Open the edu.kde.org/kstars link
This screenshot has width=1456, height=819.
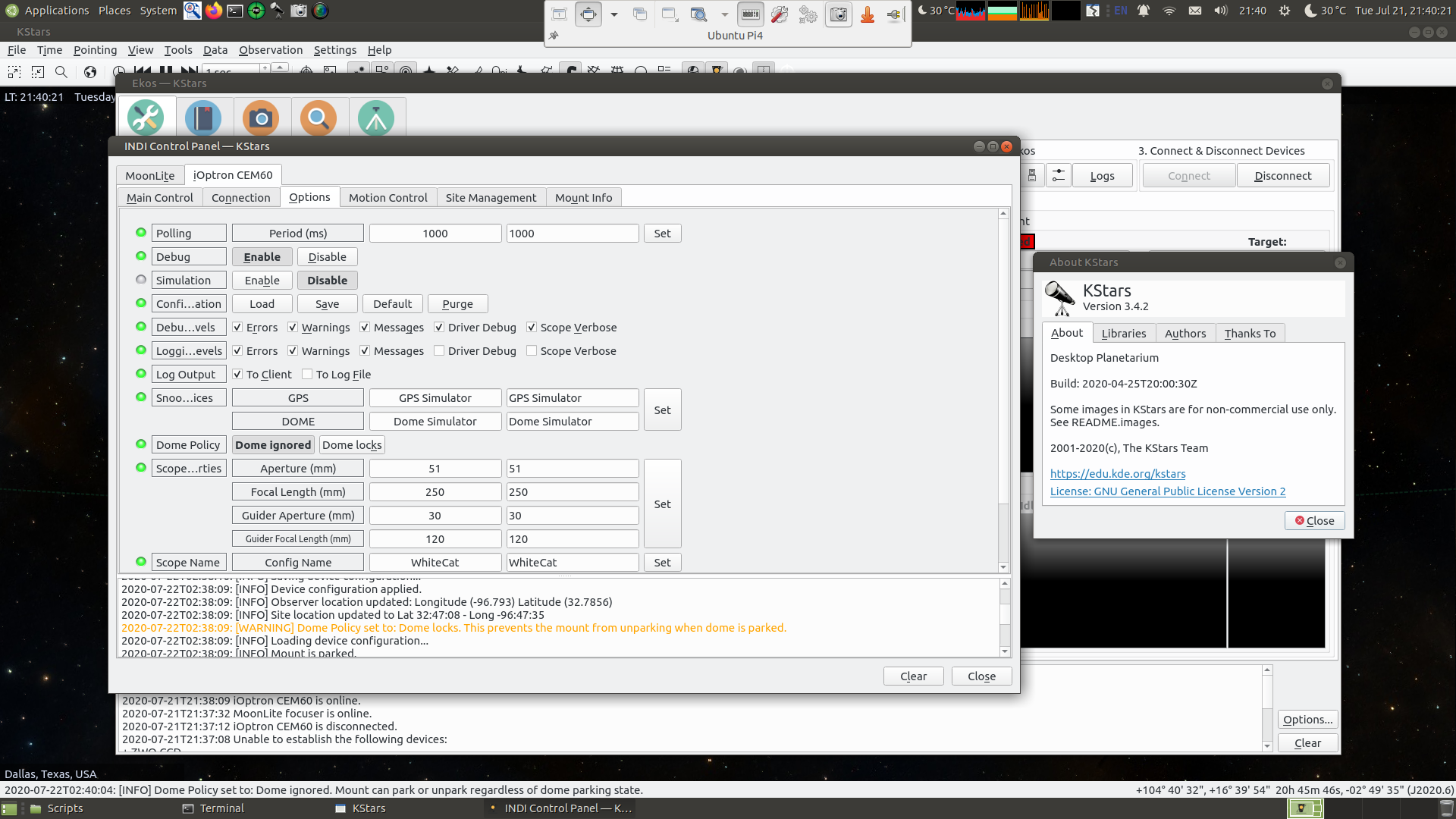point(1118,474)
